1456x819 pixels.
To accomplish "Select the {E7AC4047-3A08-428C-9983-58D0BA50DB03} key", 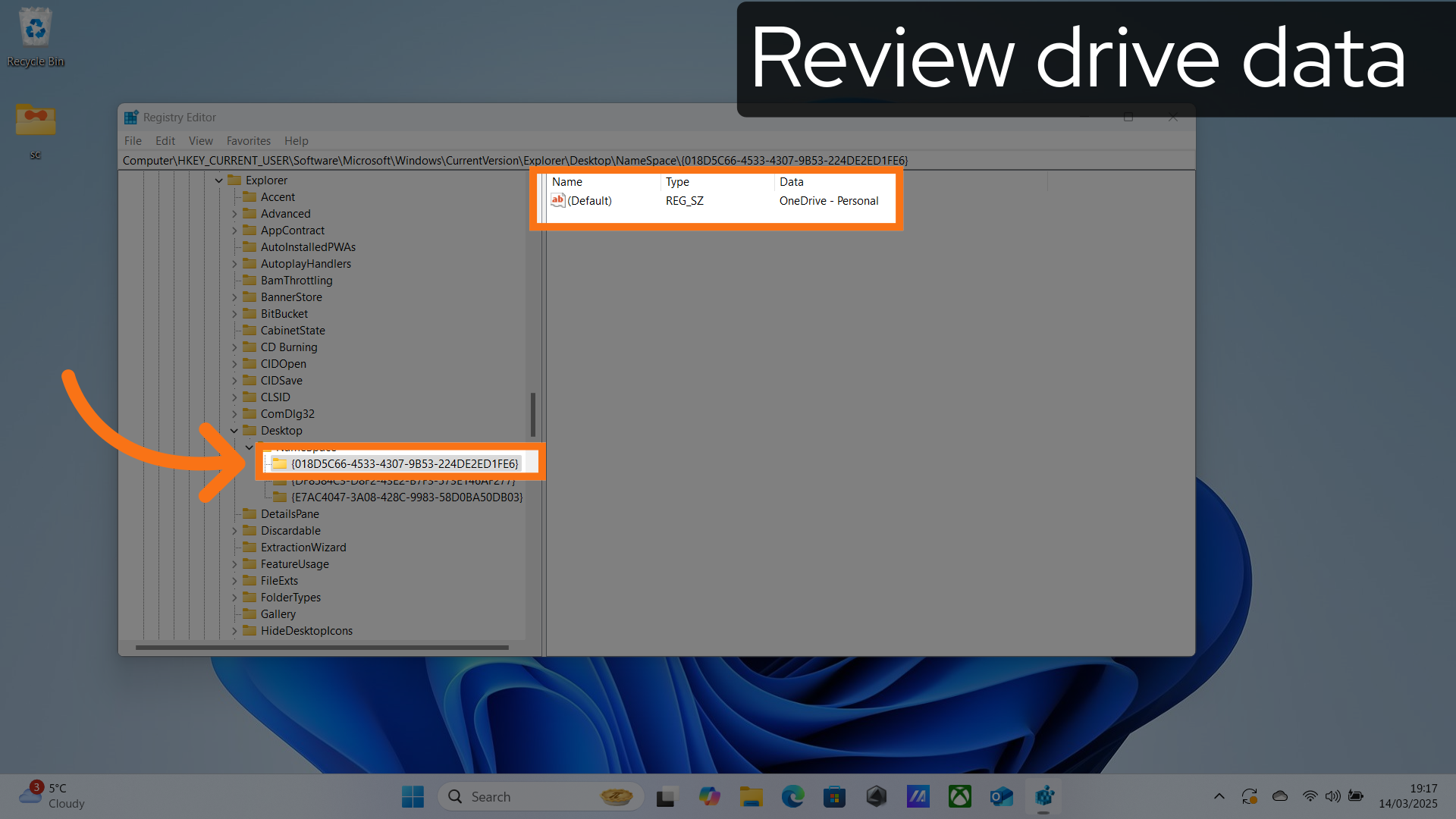I will pyautogui.click(x=406, y=497).
